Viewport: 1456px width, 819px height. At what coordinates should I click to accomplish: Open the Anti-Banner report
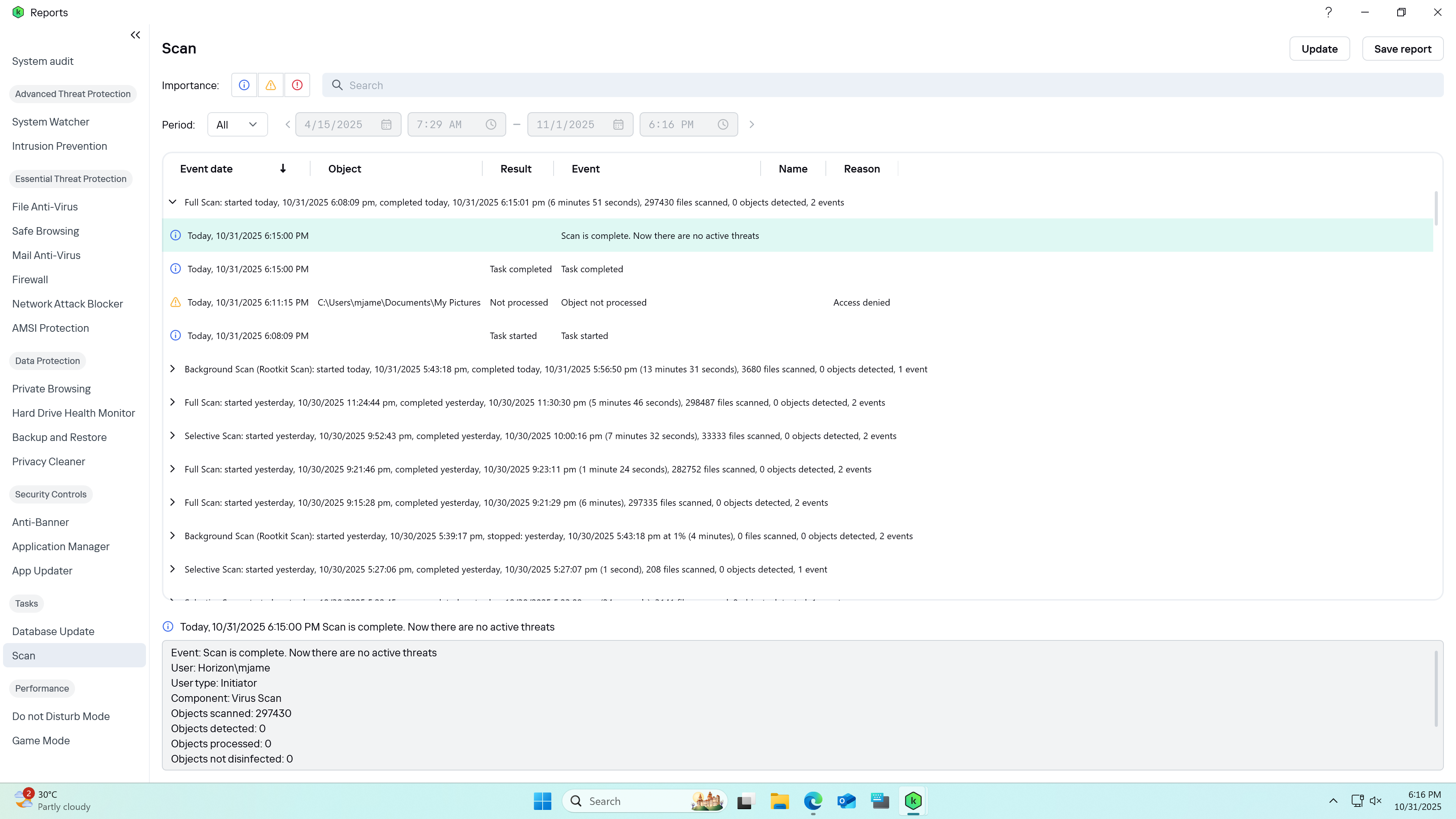40,522
